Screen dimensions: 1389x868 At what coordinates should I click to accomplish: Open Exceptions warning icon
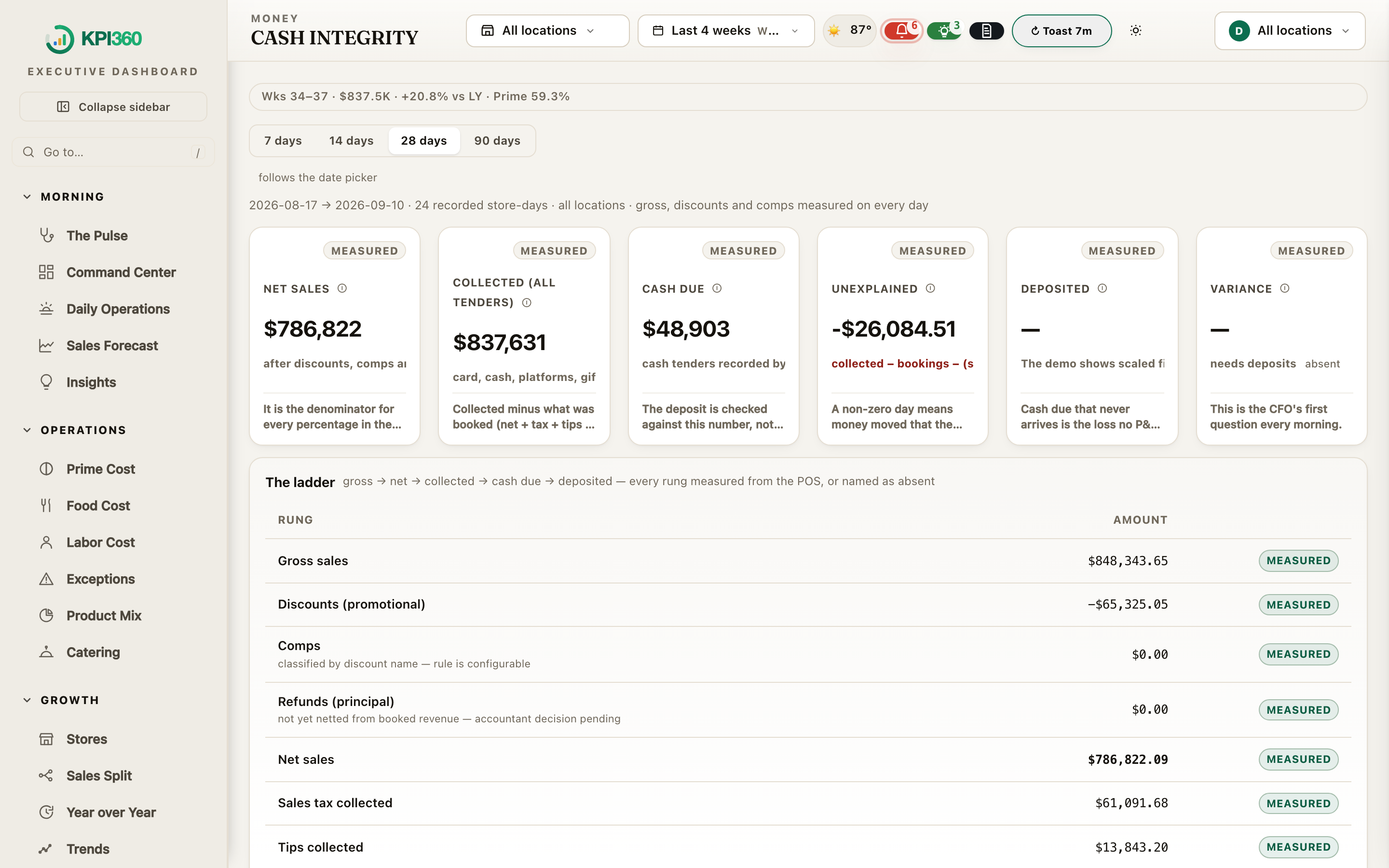point(46,579)
